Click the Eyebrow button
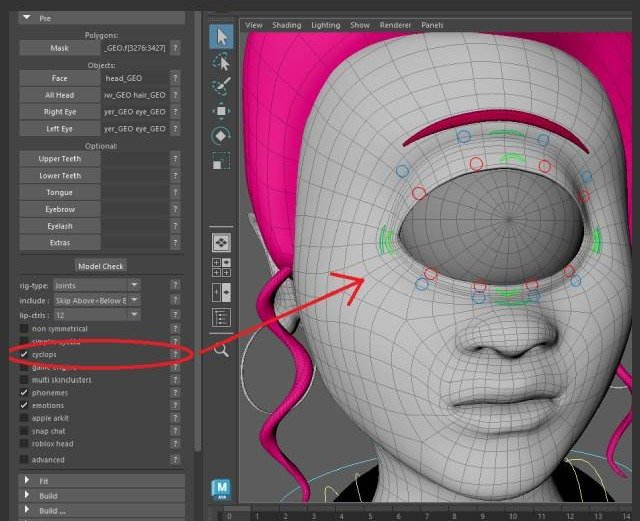This screenshot has width=640, height=521. (60, 209)
